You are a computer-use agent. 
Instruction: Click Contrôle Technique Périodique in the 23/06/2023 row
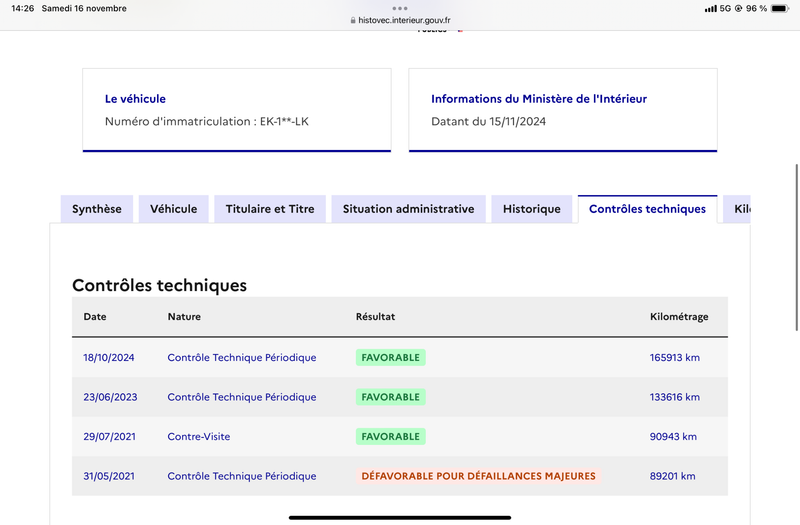tap(242, 397)
